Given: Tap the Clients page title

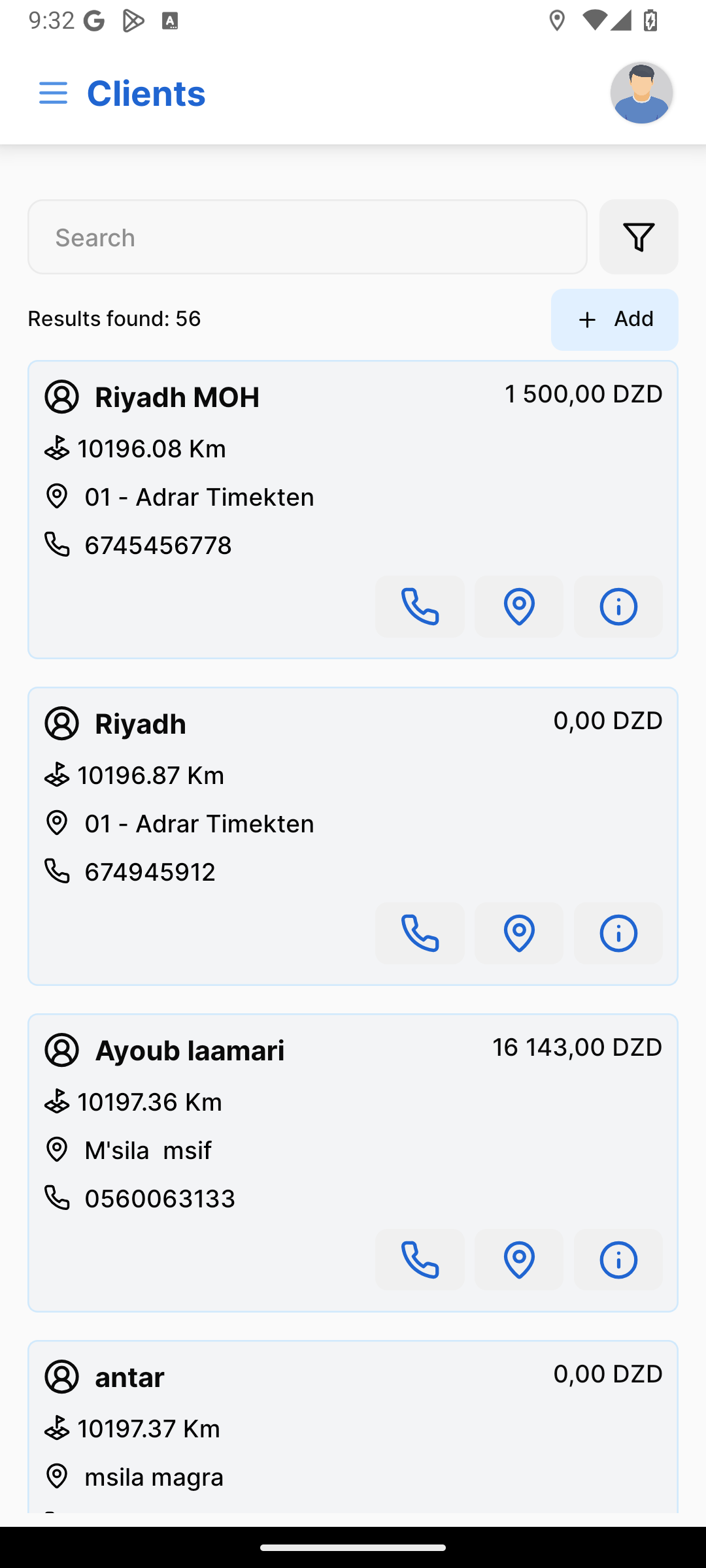Looking at the screenshot, I should (x=146, y=93).
